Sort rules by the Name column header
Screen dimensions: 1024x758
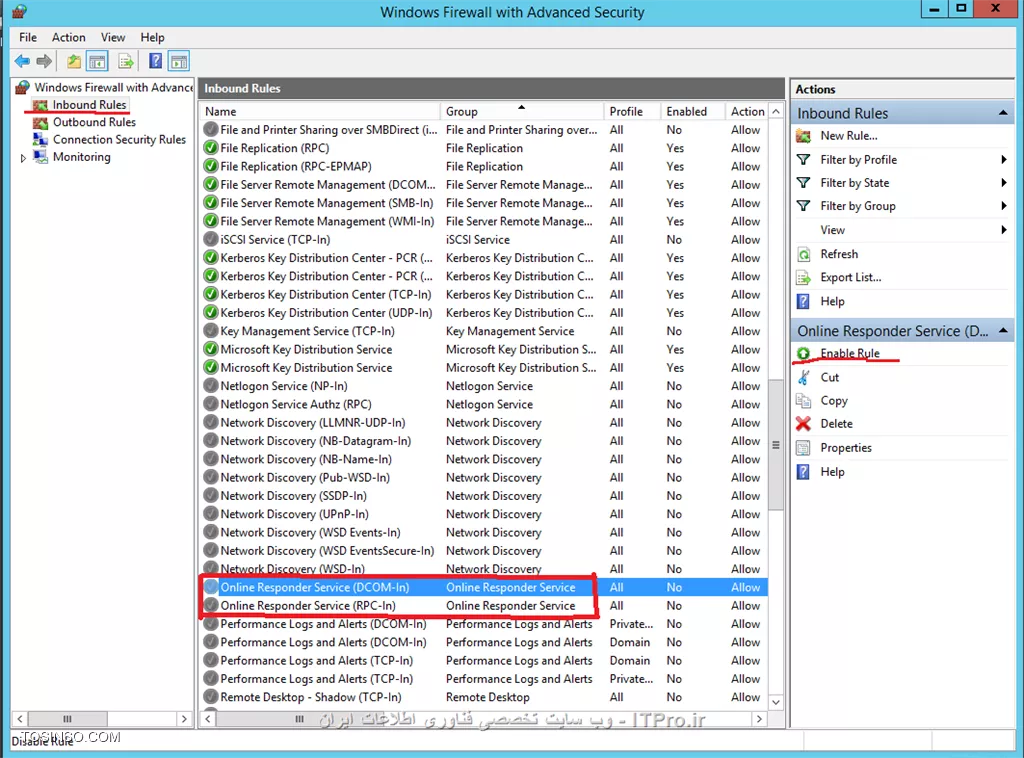point(320,112)
